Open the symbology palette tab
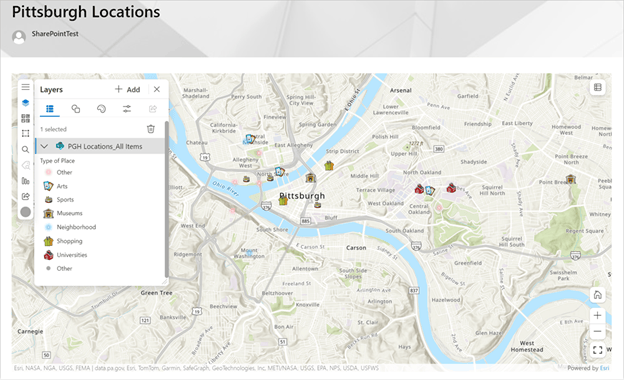Screen dimensions: 624x380 [101, 109]
